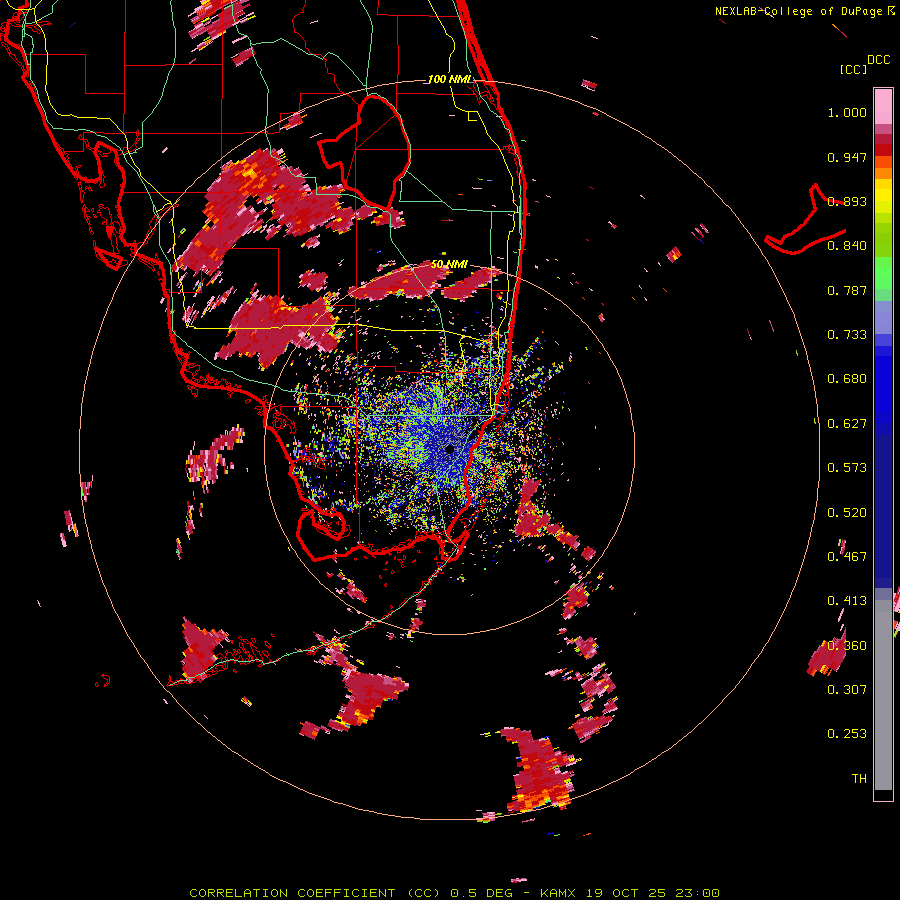The width and height of the screenshot is (900, 900).
Task: Click the TH threshold label
Action: [859, 779]
